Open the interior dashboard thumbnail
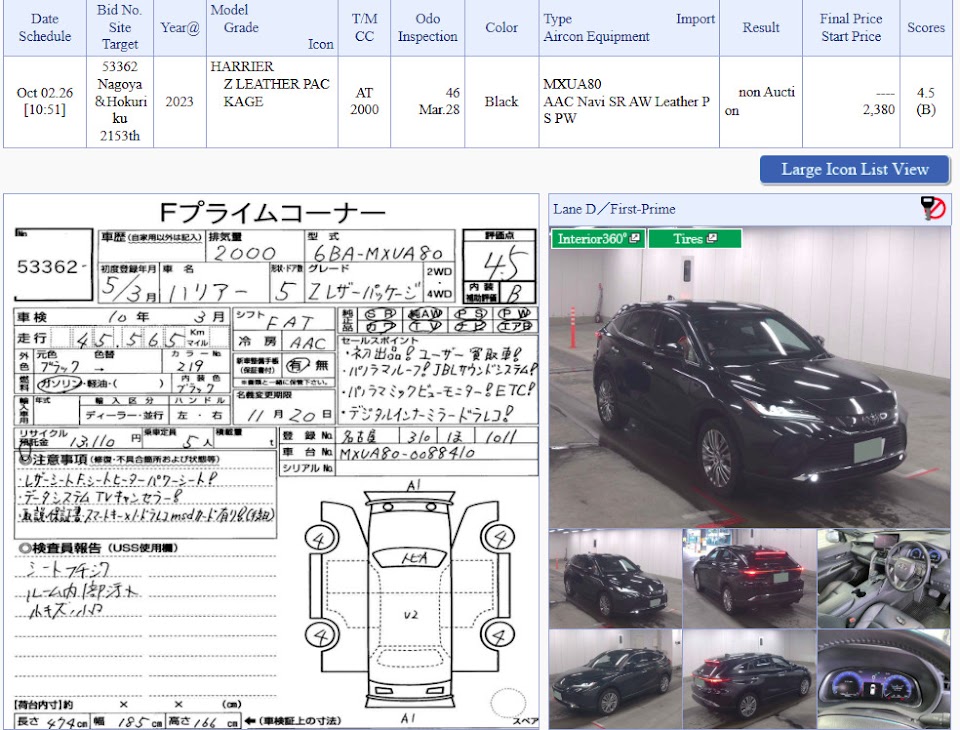 (884, 579)
